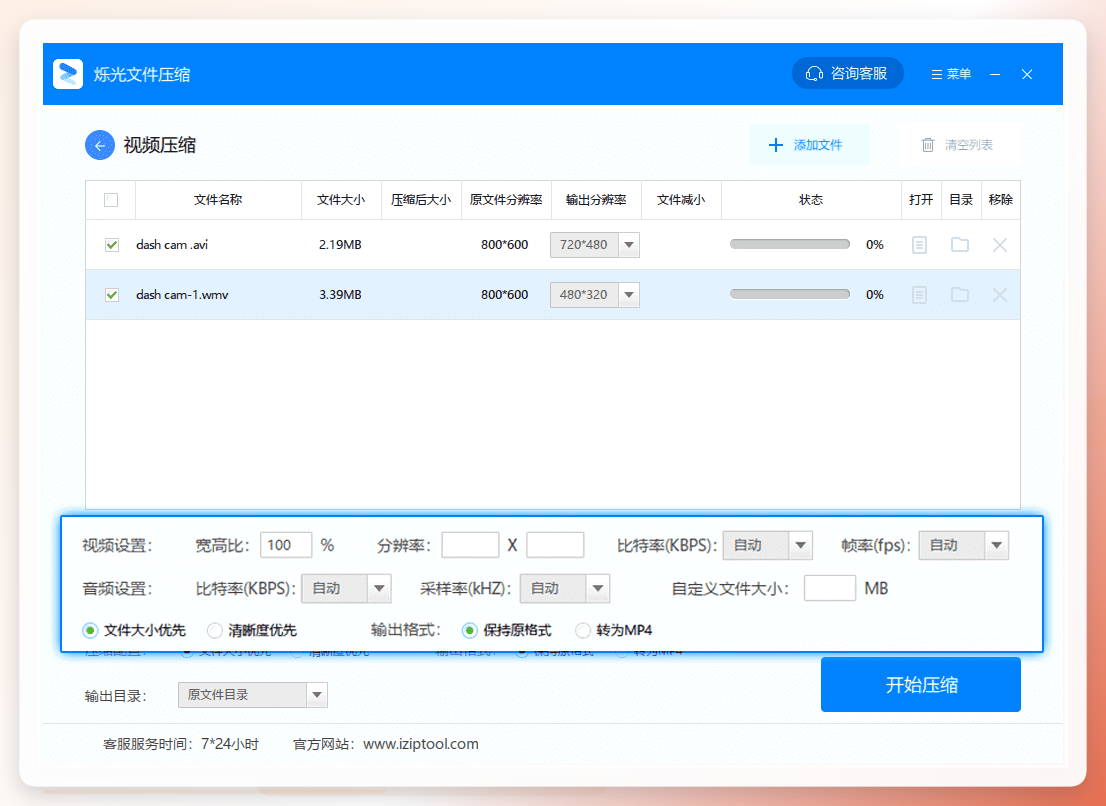Click the 宽高比 percentage input field

tap(286, 545)
